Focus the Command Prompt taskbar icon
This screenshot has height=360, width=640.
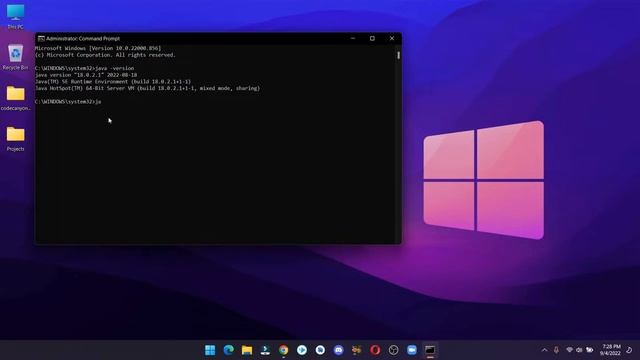coord(430,350)
